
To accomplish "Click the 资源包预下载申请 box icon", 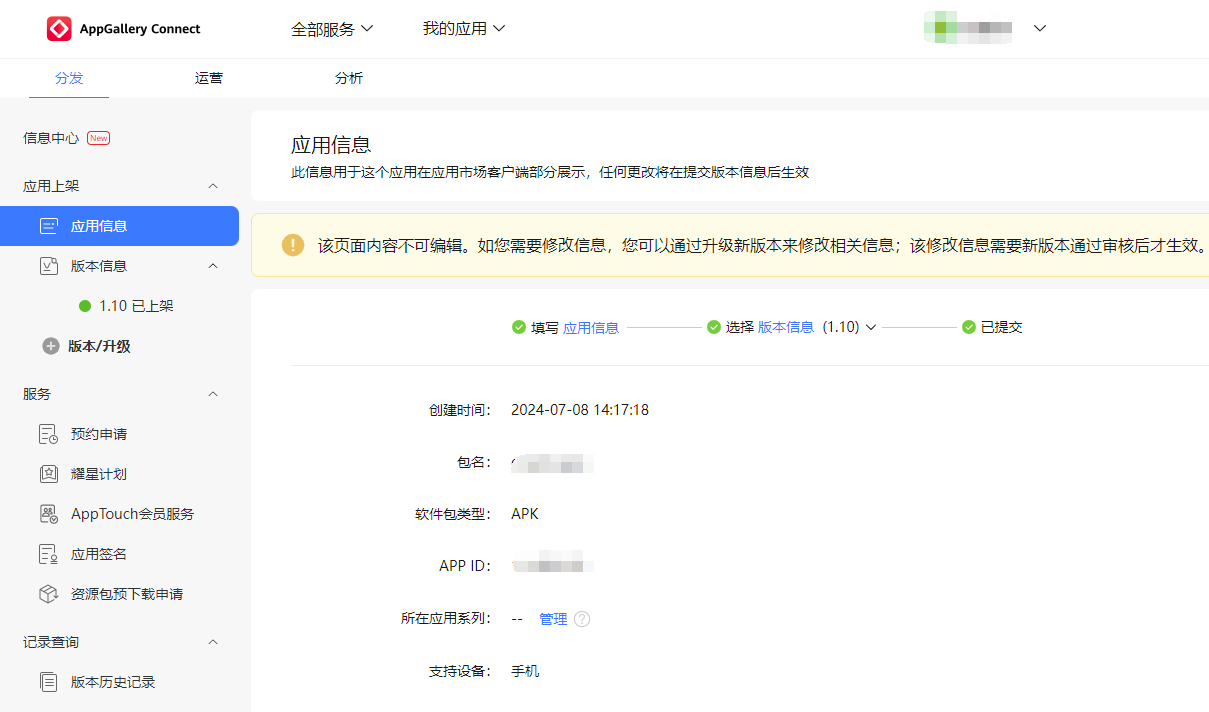I will tap(48, 594).
